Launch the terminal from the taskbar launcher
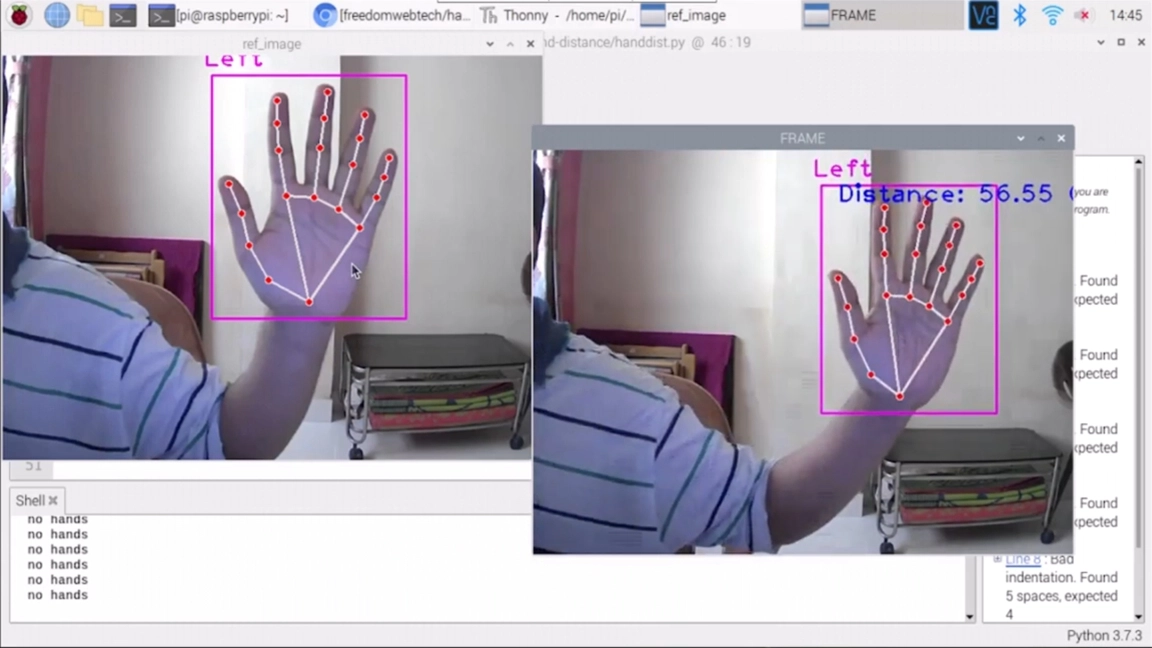The width and height of the screenshot is (1152, 648). [x=123, y=15]
